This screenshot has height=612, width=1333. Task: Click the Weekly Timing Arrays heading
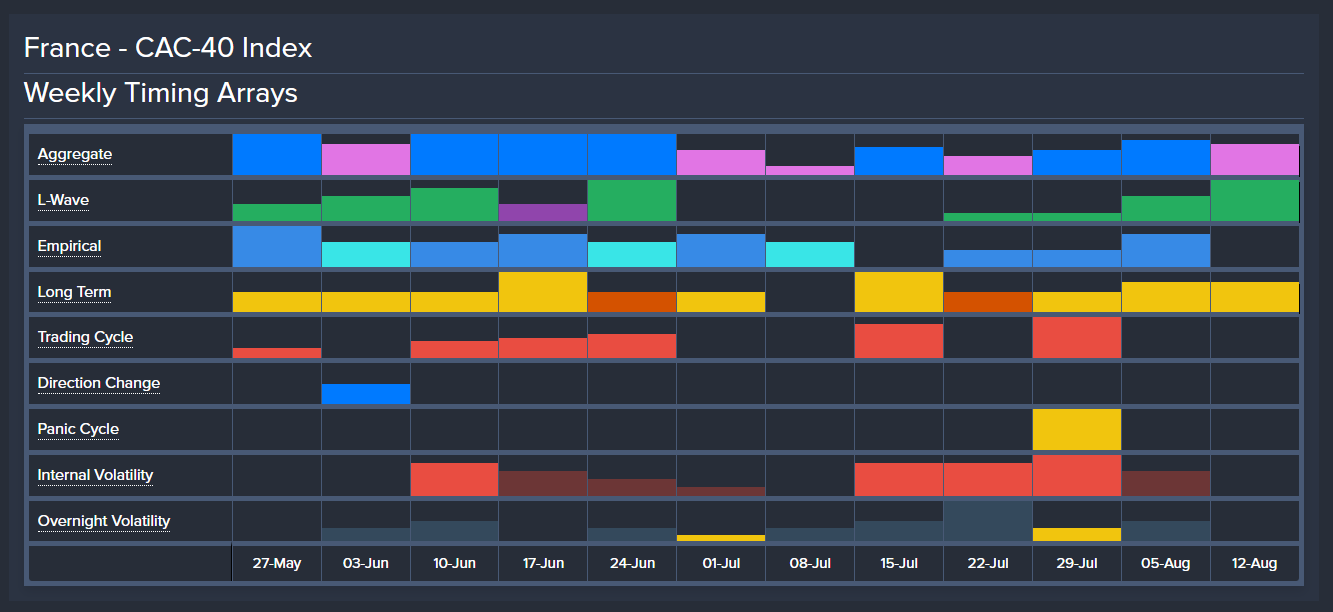click(x=161, y=93)
